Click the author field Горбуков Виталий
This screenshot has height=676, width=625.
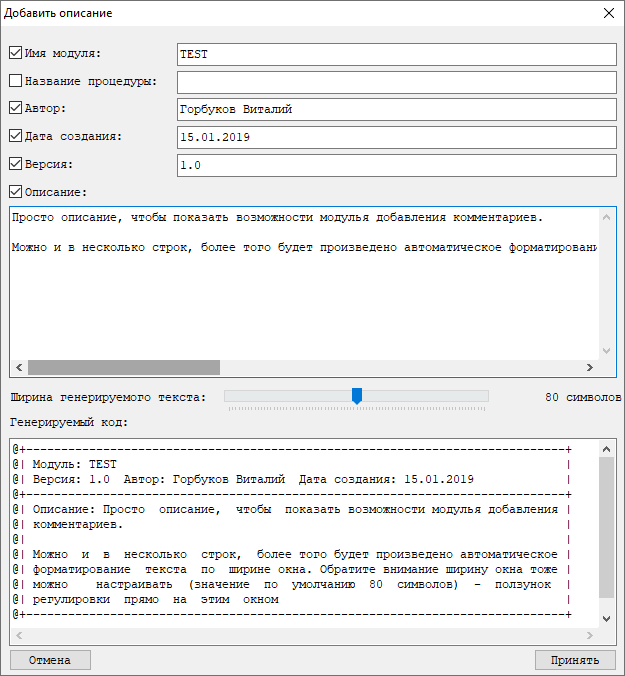pyautogui.click(x=397, y=110)
